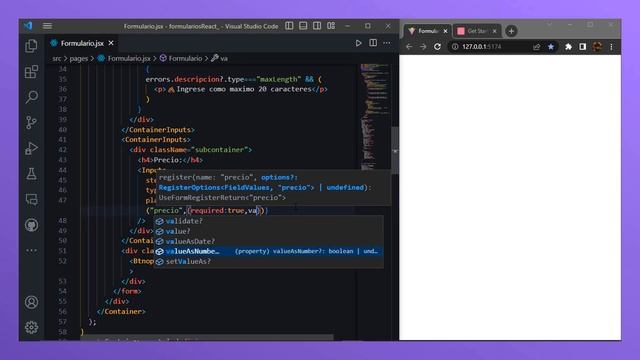The width and height of the screenshot is (640, 360).
Task: Open the Run and Debug view
Action: pyautogui.click(x=31, y=148)
